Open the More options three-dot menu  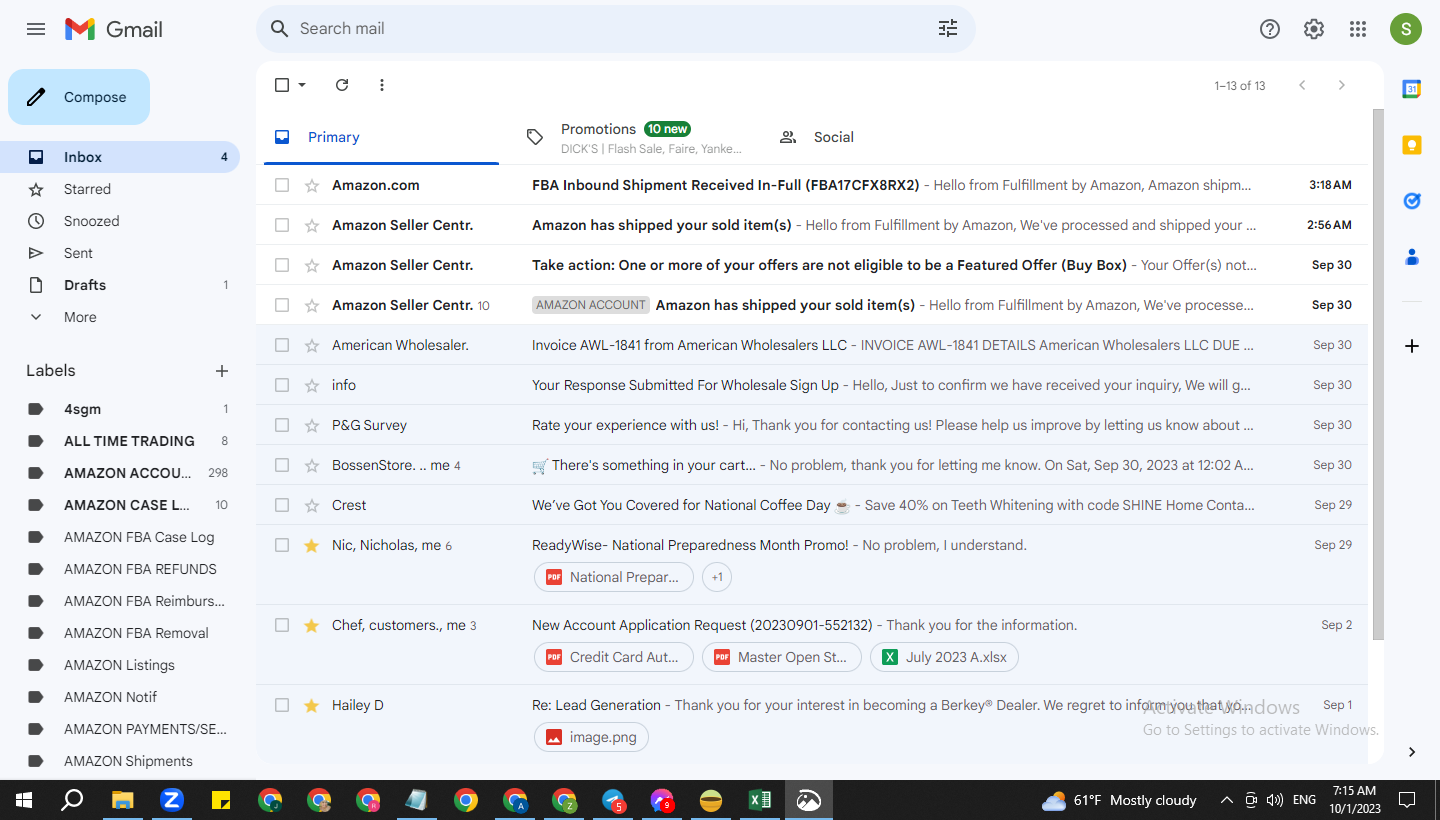[382, 85]
